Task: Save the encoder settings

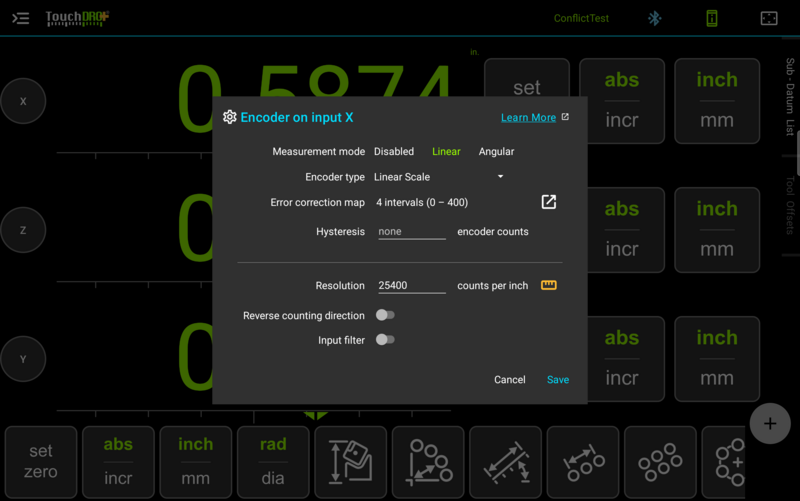Action: click(x=558, y=380)
